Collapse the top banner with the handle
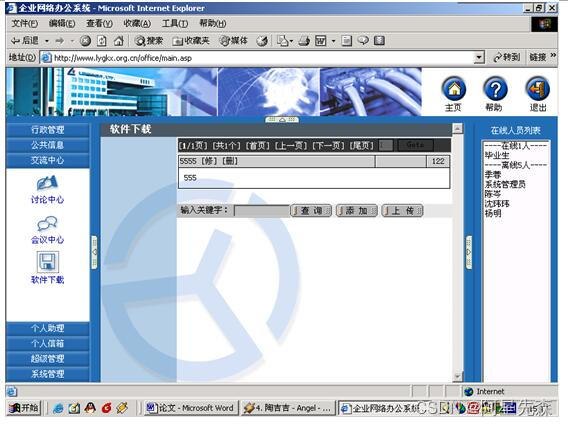 pyautogui.click(x=282, y=119)
